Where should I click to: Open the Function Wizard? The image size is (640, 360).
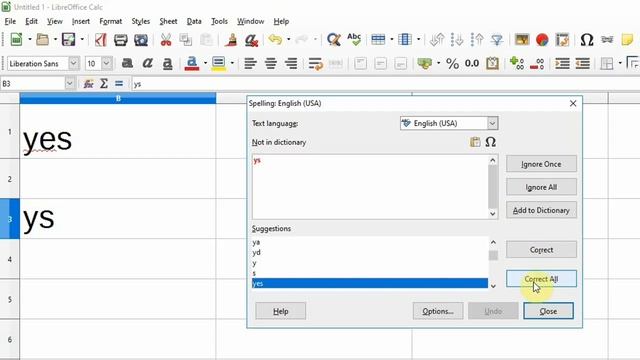(x=88, y=84)
